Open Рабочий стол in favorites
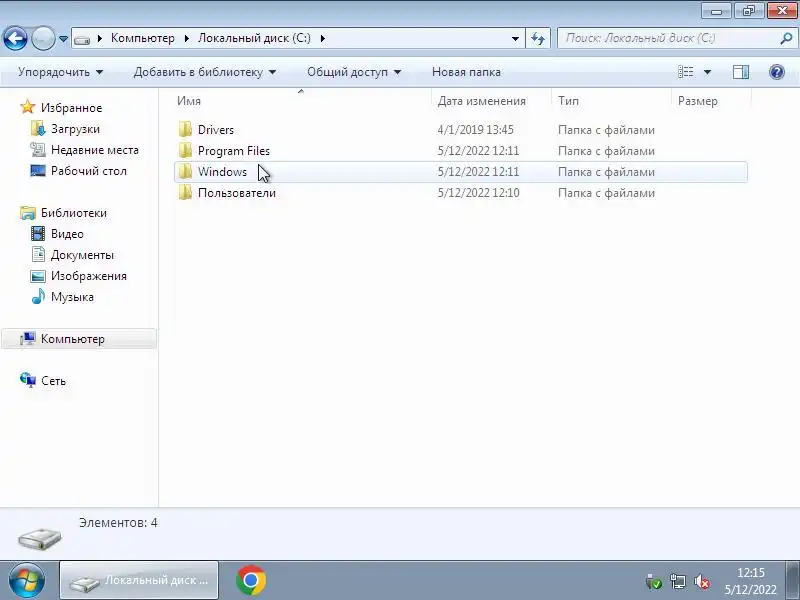This screenshot has width=800, height=600. [89, 171]
